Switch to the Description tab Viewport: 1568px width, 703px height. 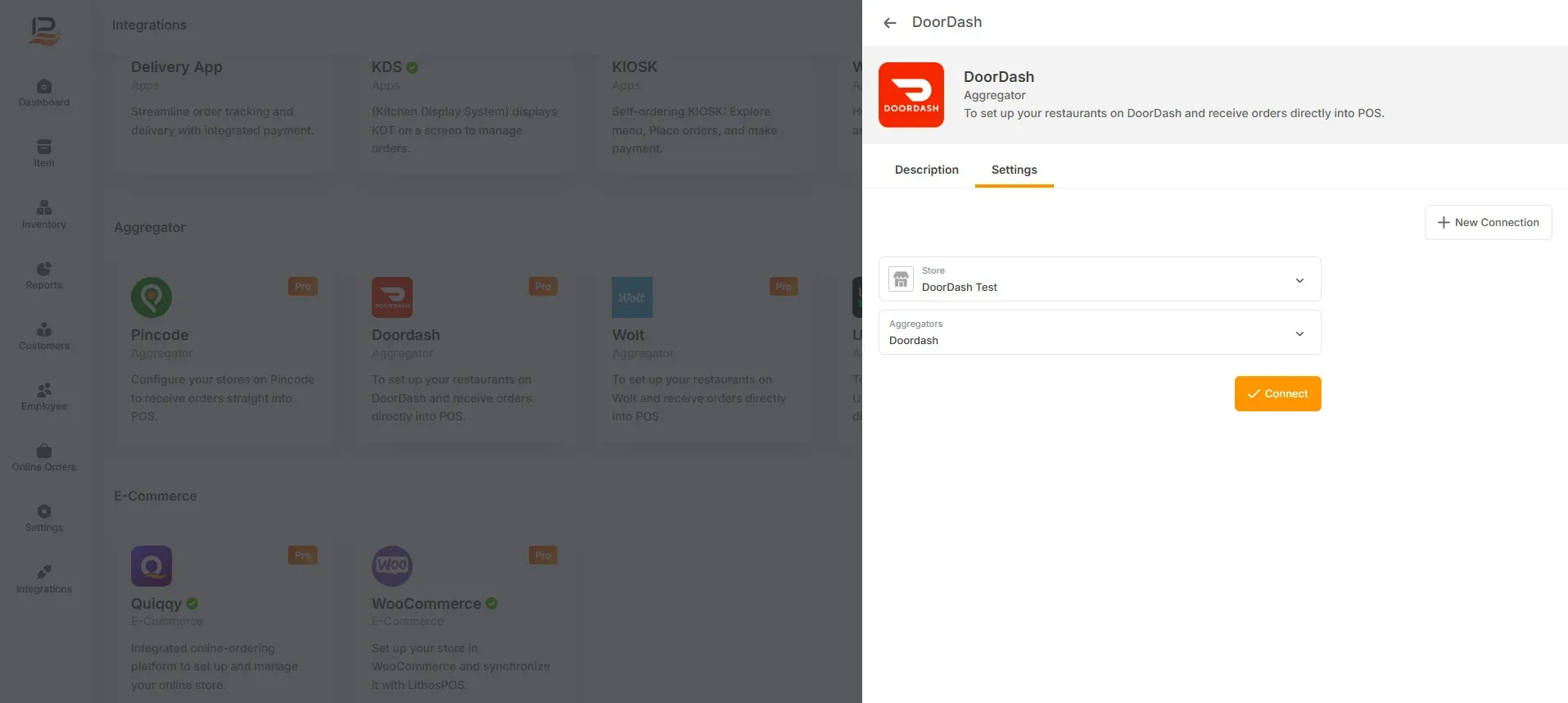tap(927, 170)
